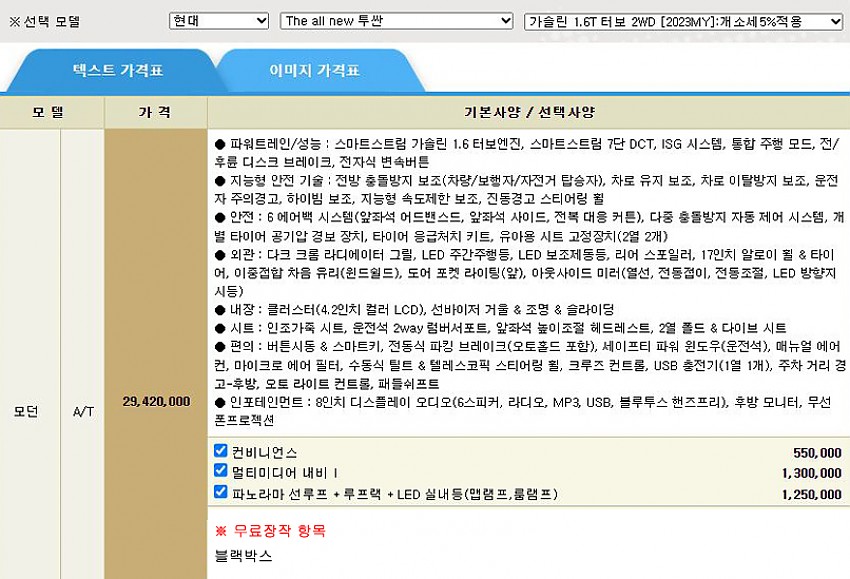The height and width of the screenshot is (579, 850).
Task: Click the 1,300,000 option price
Action: coord(811,473)
